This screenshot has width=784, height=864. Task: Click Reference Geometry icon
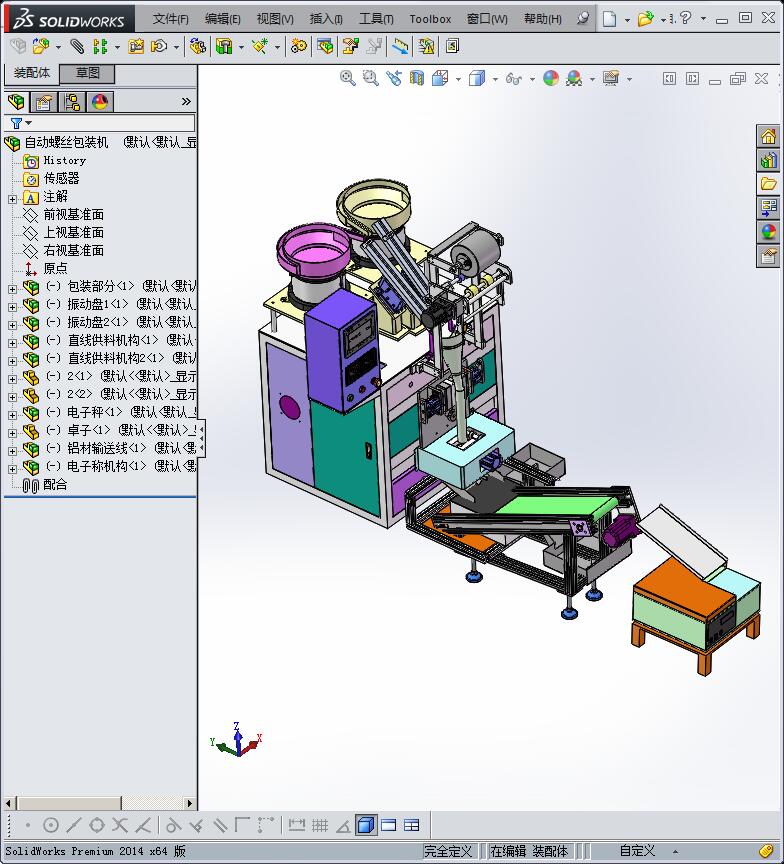click(x=259, y=46)
